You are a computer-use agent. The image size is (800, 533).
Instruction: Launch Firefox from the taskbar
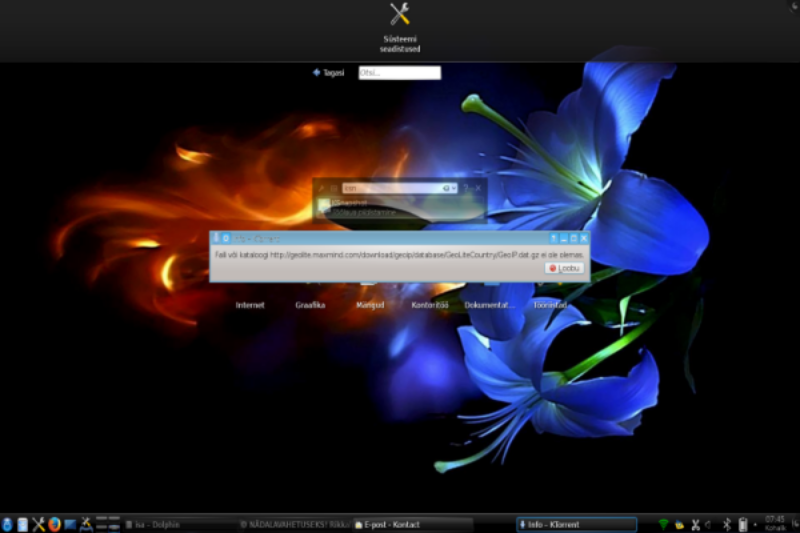[54, 524]
